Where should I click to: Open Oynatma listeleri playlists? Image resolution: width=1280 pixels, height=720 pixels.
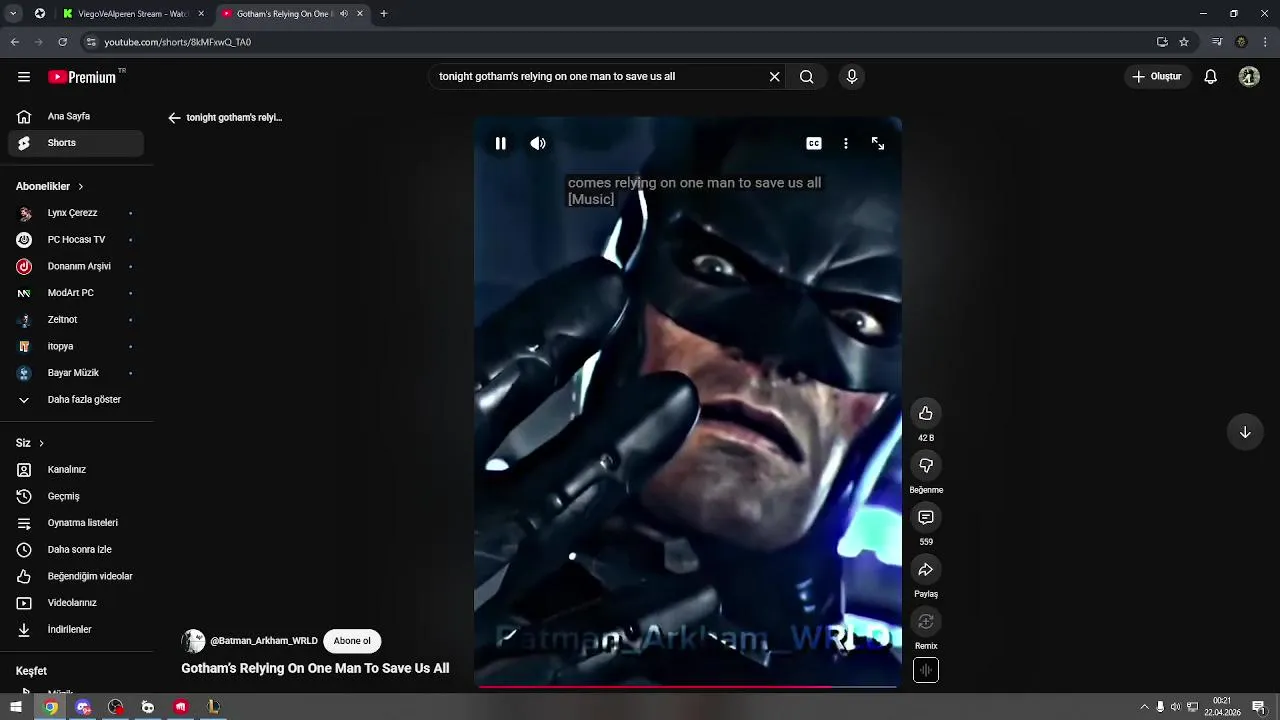[x=76, y=523]
